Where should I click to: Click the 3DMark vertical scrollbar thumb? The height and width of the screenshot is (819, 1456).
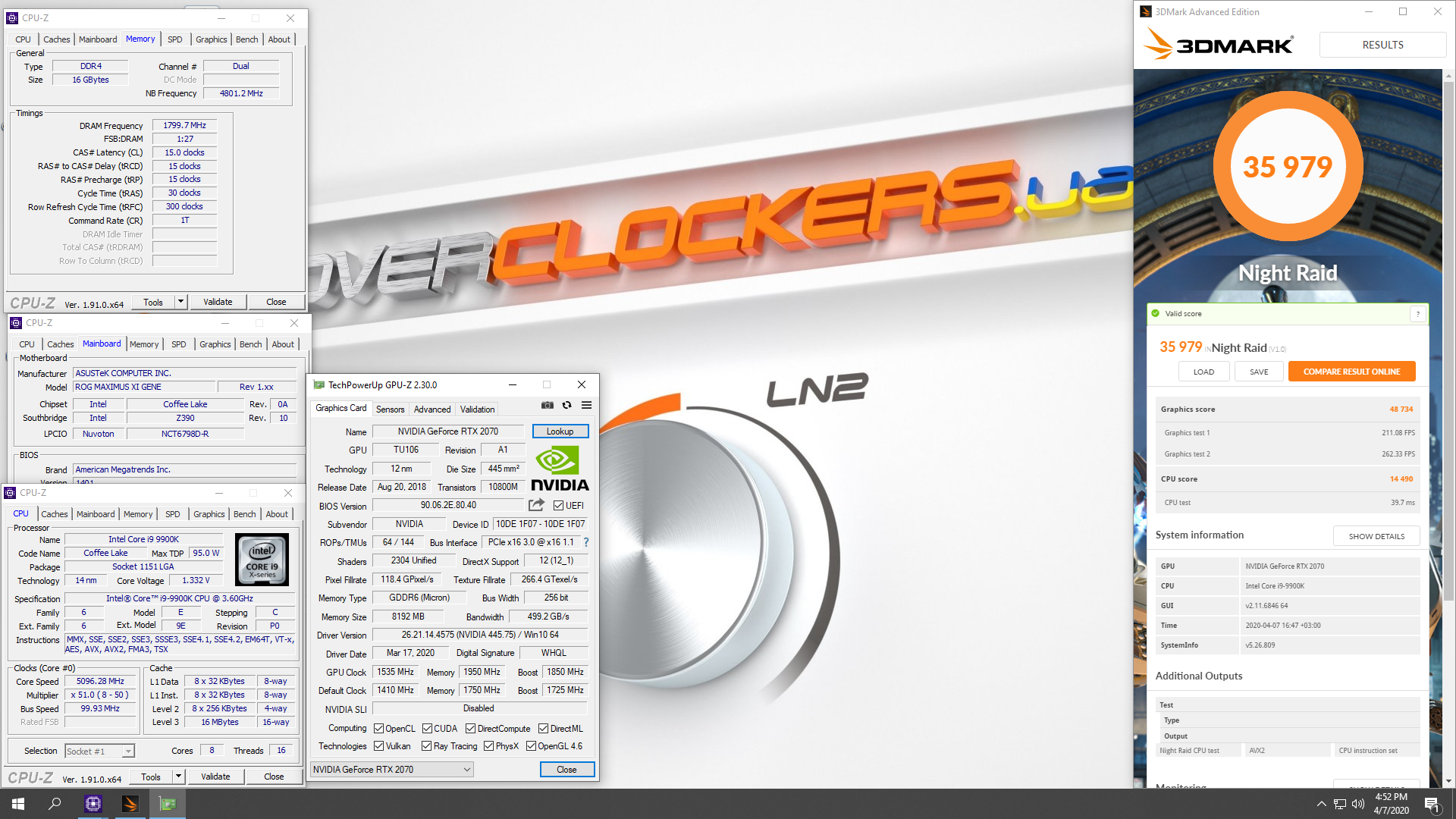coord(1448,341)
